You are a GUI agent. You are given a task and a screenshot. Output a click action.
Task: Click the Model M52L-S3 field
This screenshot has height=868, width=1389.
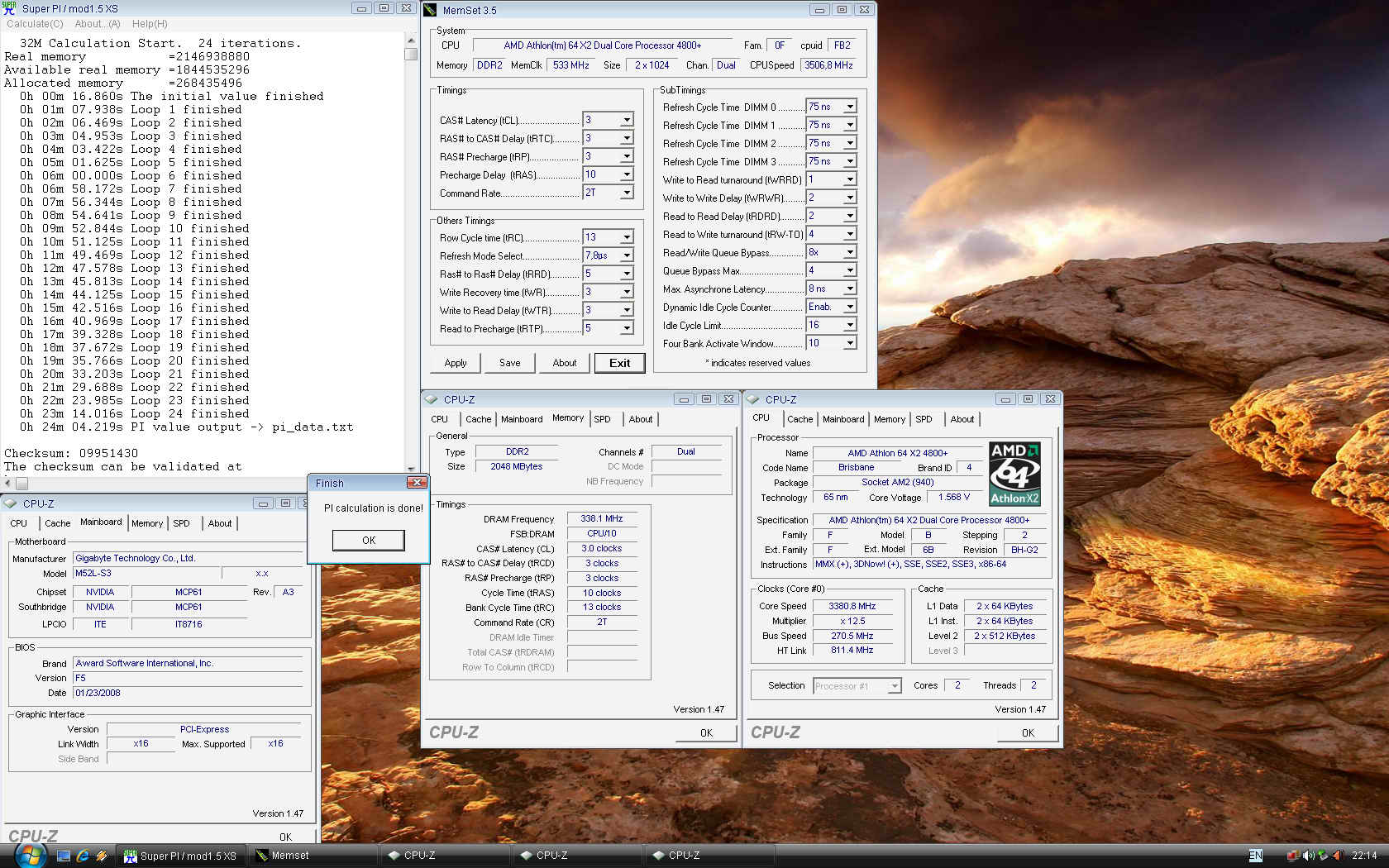coord(147,573)
